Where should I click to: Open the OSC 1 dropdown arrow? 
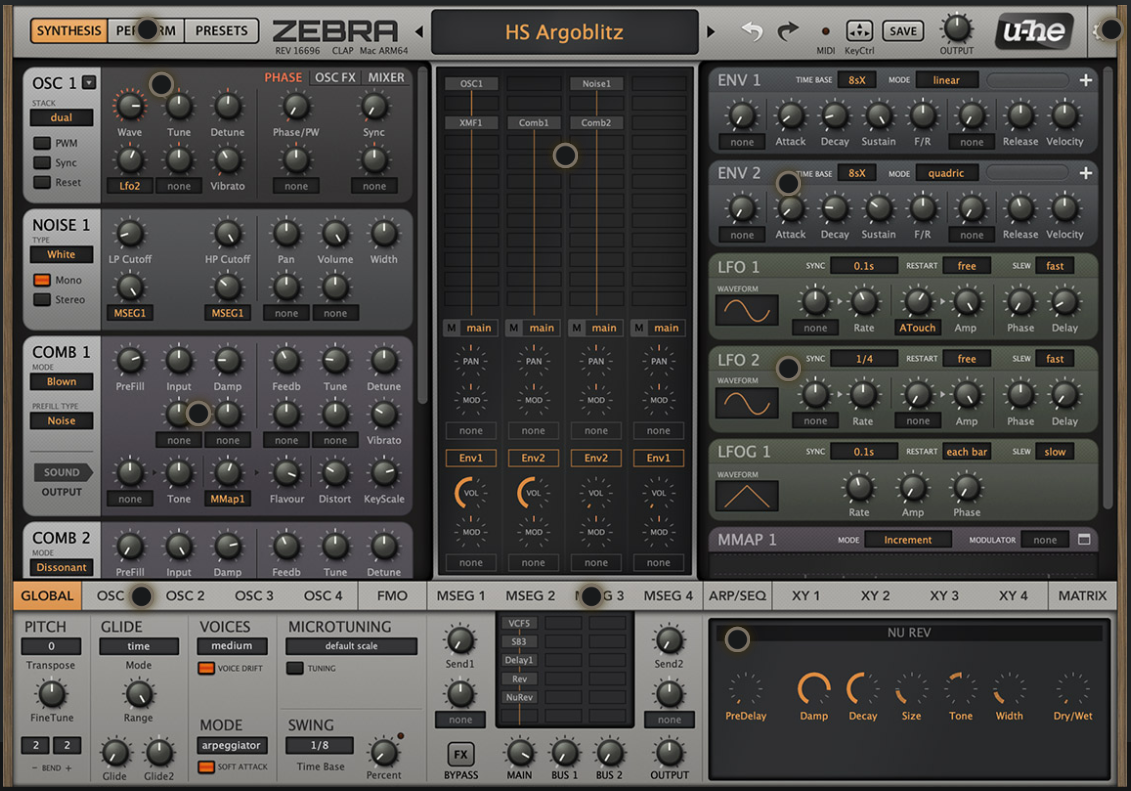[x=89, y=83]
